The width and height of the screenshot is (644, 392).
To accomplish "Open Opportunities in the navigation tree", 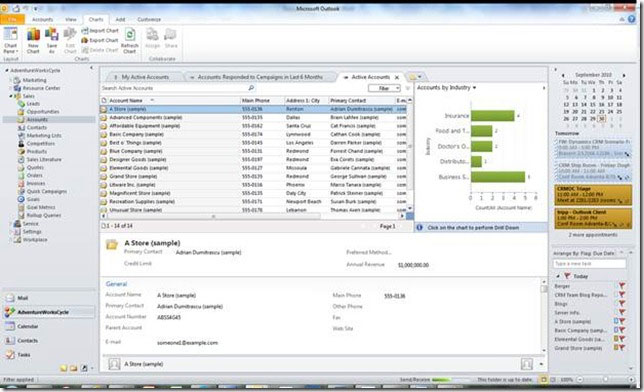I will [x=43, y=112].
